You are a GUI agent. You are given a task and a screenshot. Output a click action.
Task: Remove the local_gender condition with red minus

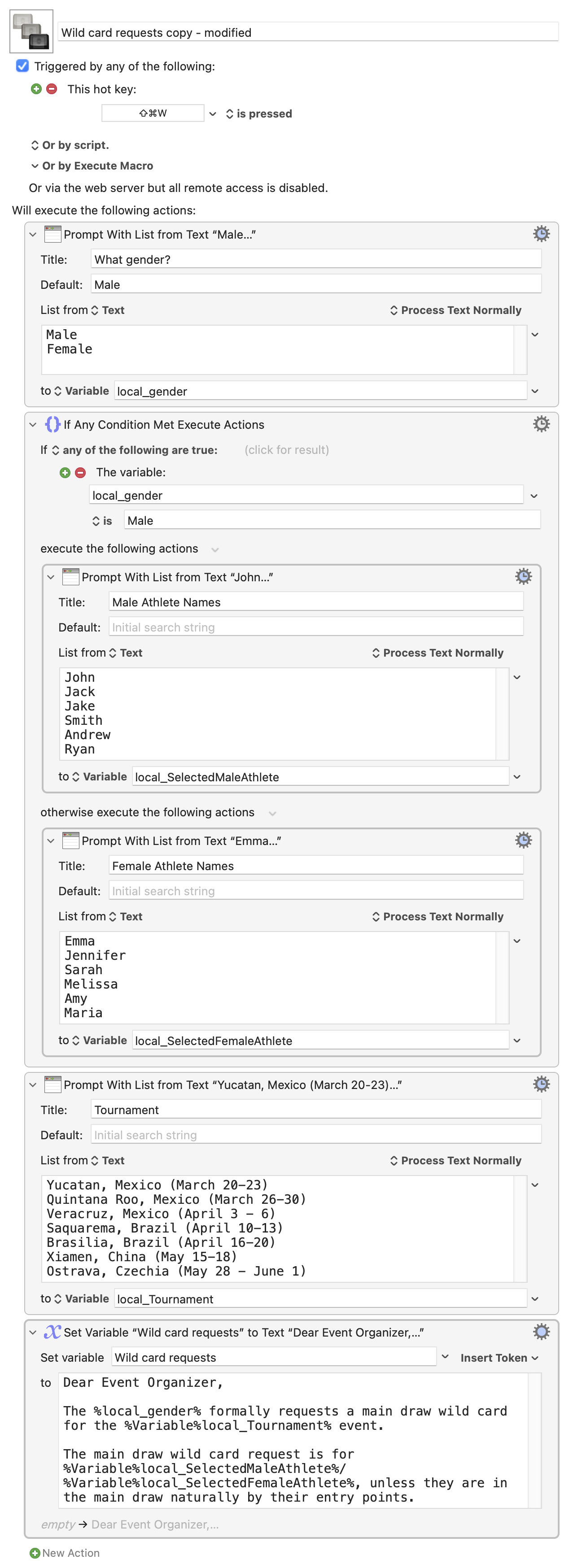pyautogui.click(x=80, y=472)
